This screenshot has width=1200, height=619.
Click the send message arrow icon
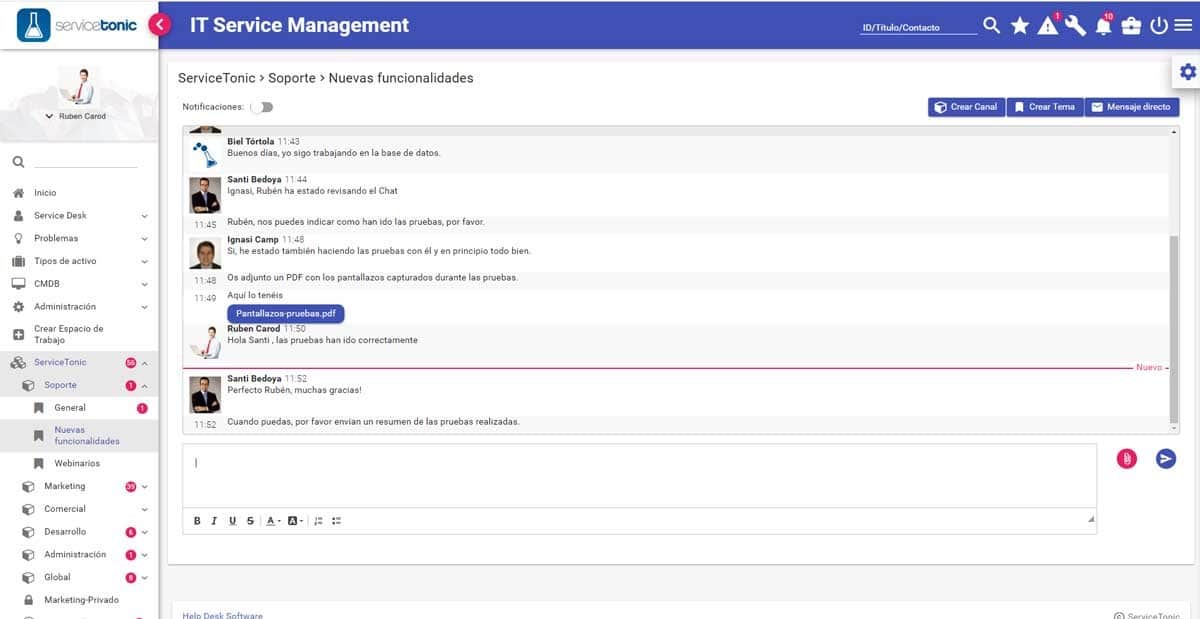coord(1165,458)
